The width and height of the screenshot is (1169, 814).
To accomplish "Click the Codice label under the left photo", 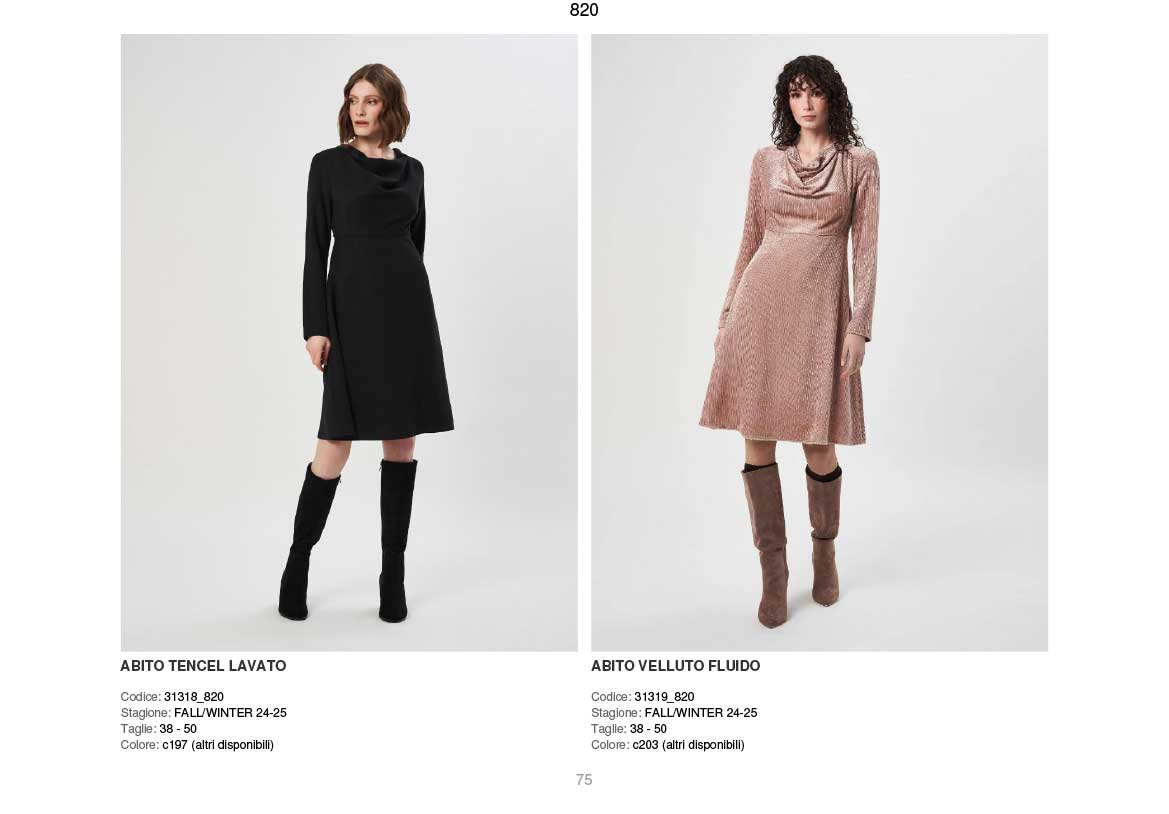I will (x=141, y=697).
